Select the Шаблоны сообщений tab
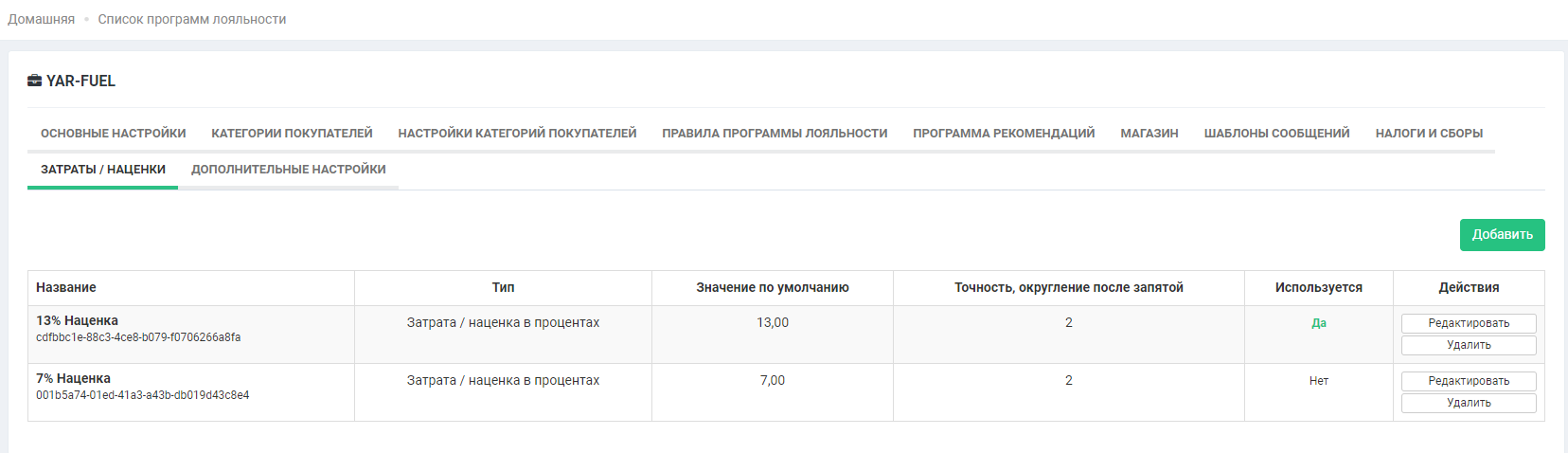The width and height of the screenshot is (1568, 453). [1276, 134]
